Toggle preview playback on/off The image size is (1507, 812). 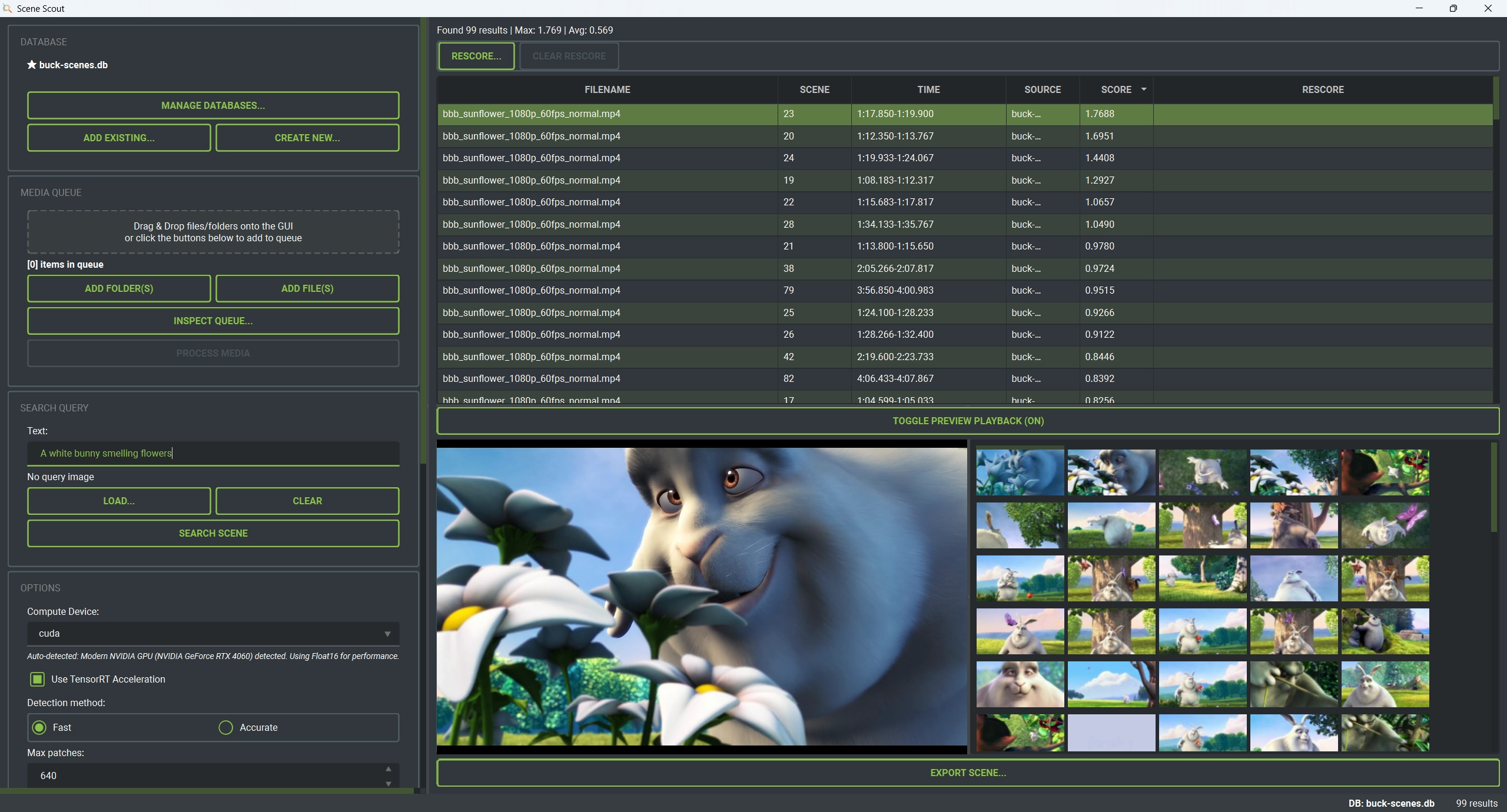click(968, 421)
